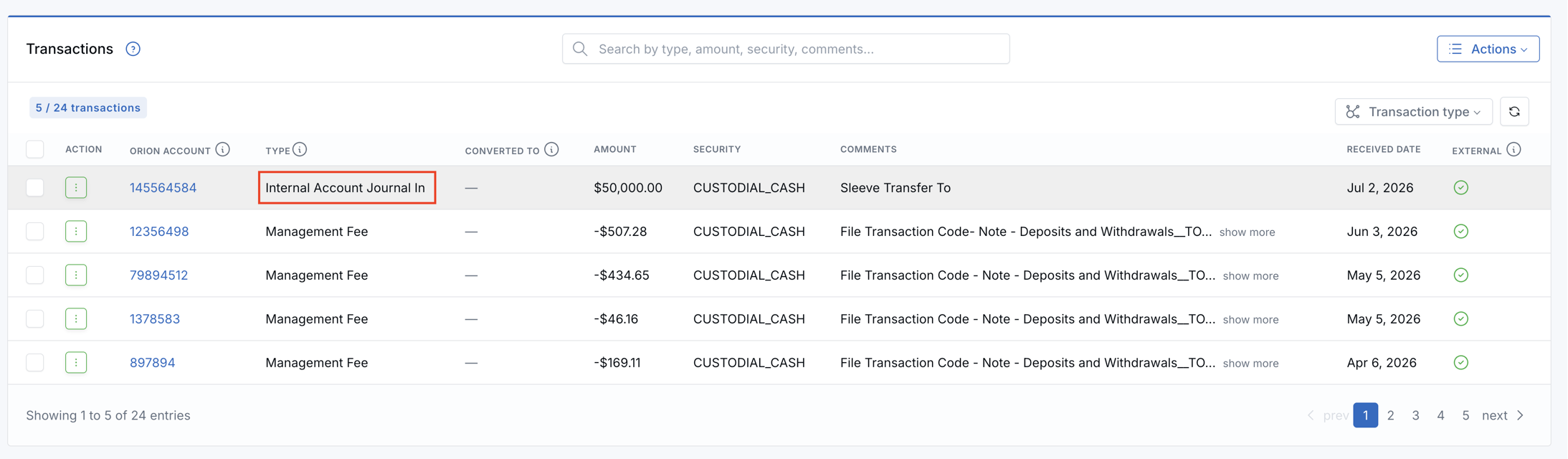
Task: Show more comments for -$169.11 row
Action: coord(1250,364)
